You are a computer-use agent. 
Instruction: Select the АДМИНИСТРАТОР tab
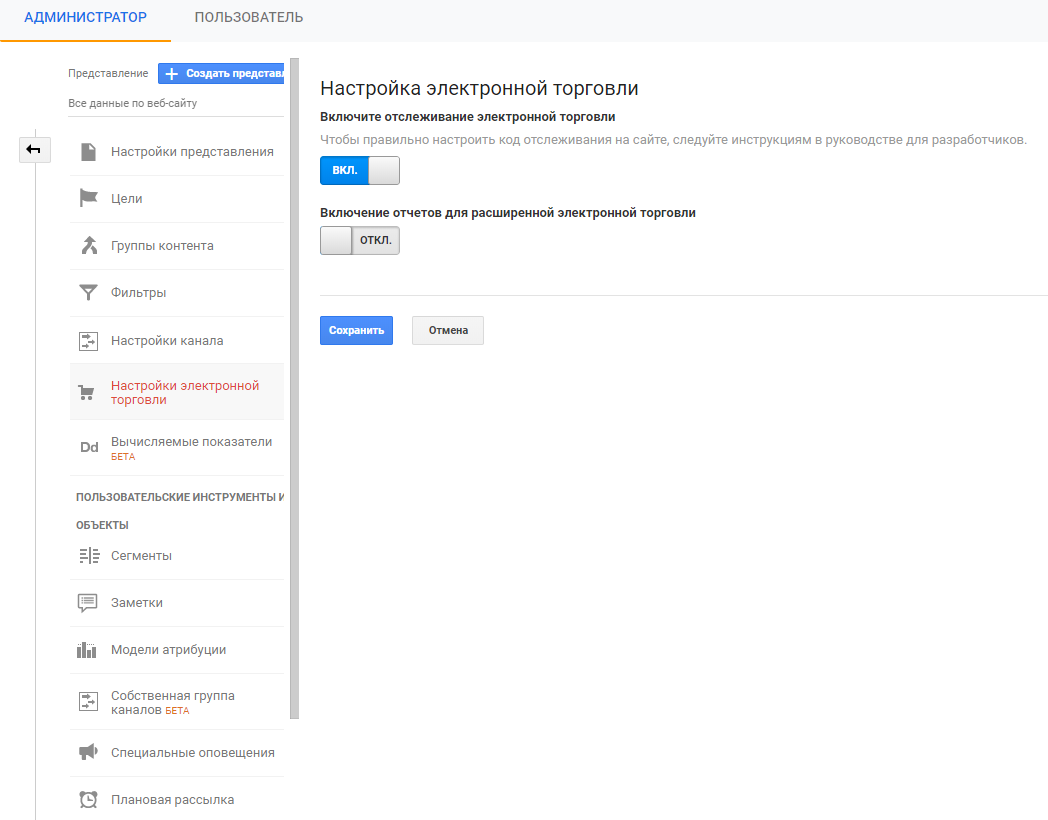[x=85, y=18]
